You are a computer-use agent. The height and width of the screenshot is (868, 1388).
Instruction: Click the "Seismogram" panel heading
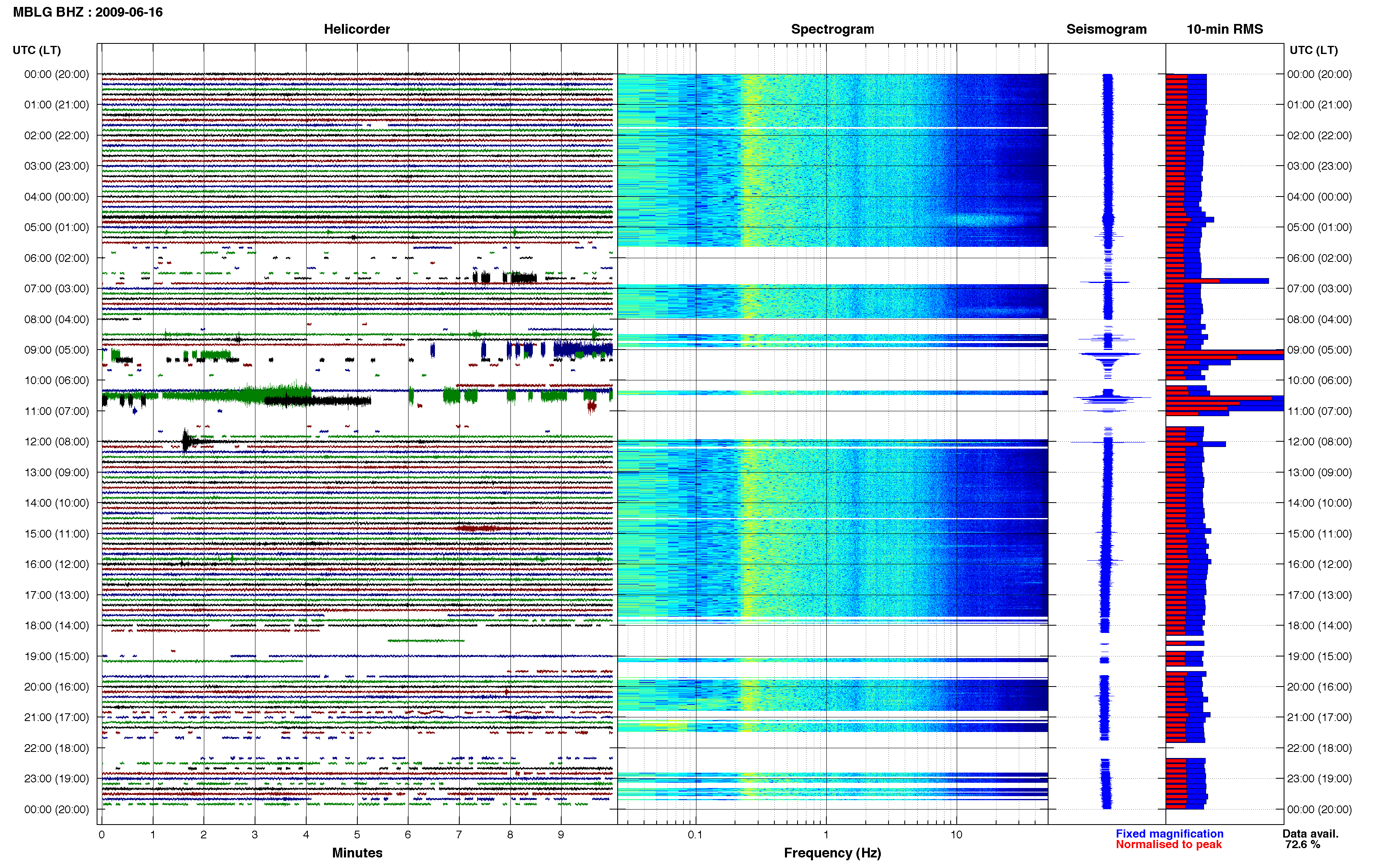(1106, 29)
